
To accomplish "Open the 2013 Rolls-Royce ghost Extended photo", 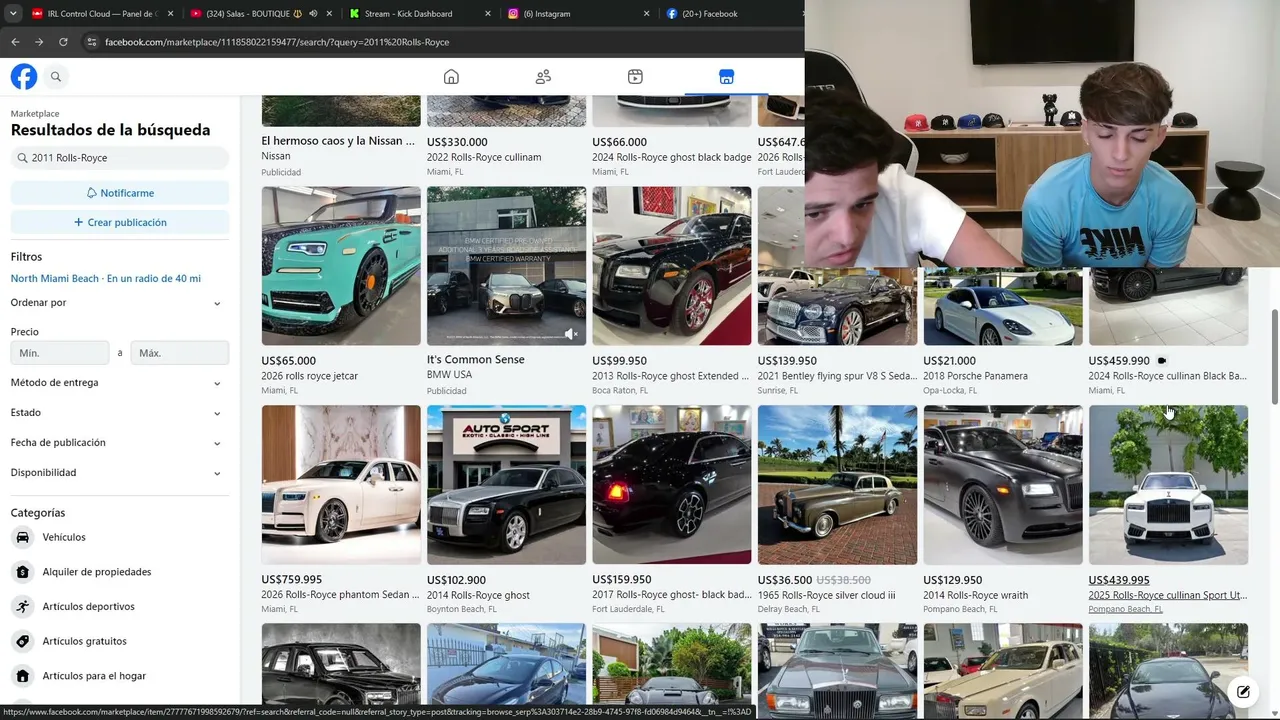I will tap(672, 266).
